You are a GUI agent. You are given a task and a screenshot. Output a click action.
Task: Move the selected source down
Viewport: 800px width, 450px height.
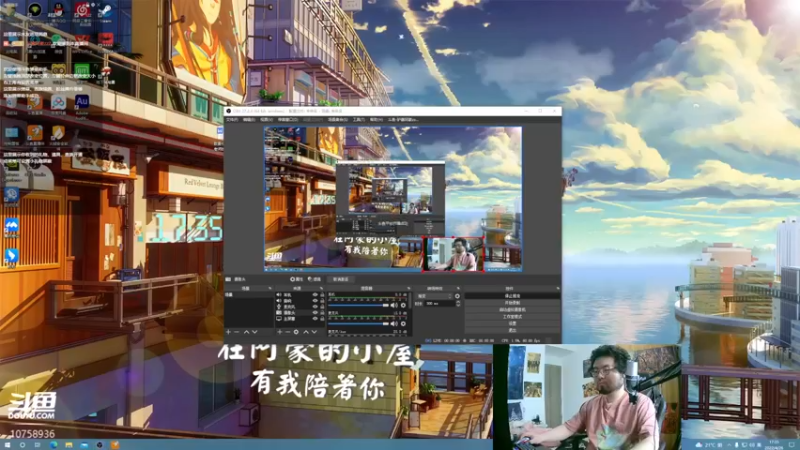point(314,332)
